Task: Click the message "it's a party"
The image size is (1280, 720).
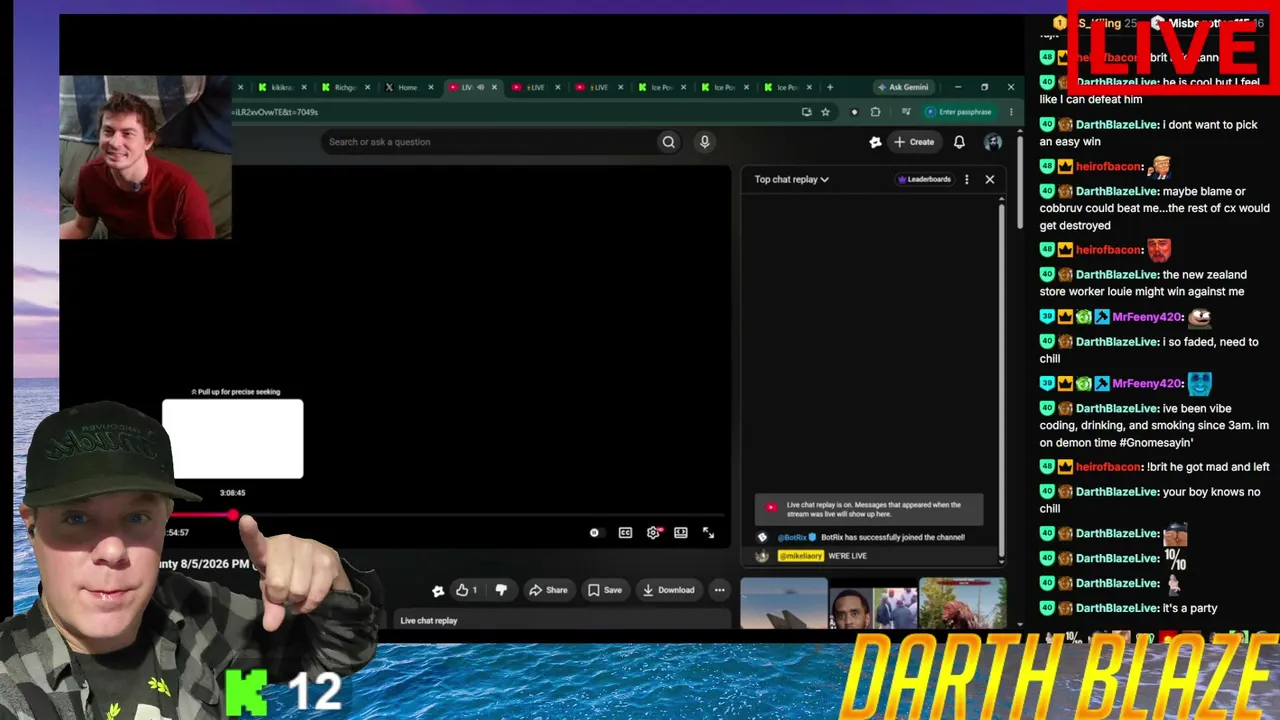Action: click(x=1190, y=608)
